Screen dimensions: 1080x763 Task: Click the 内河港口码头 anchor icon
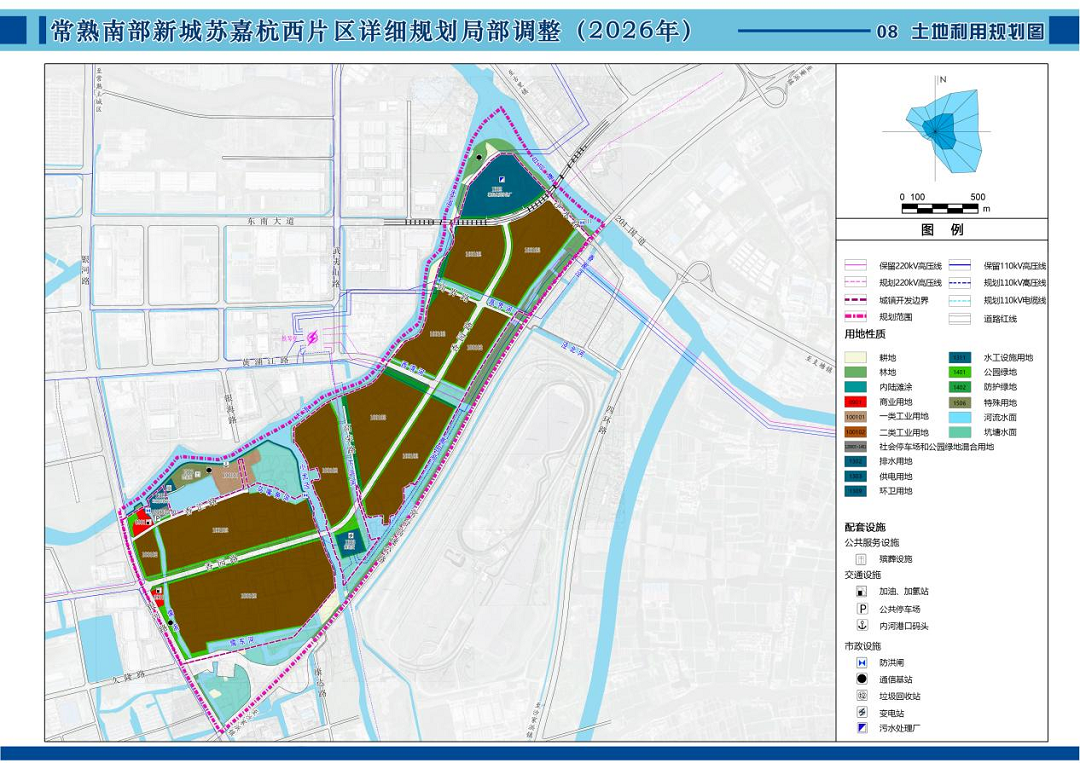click(859, 625)
